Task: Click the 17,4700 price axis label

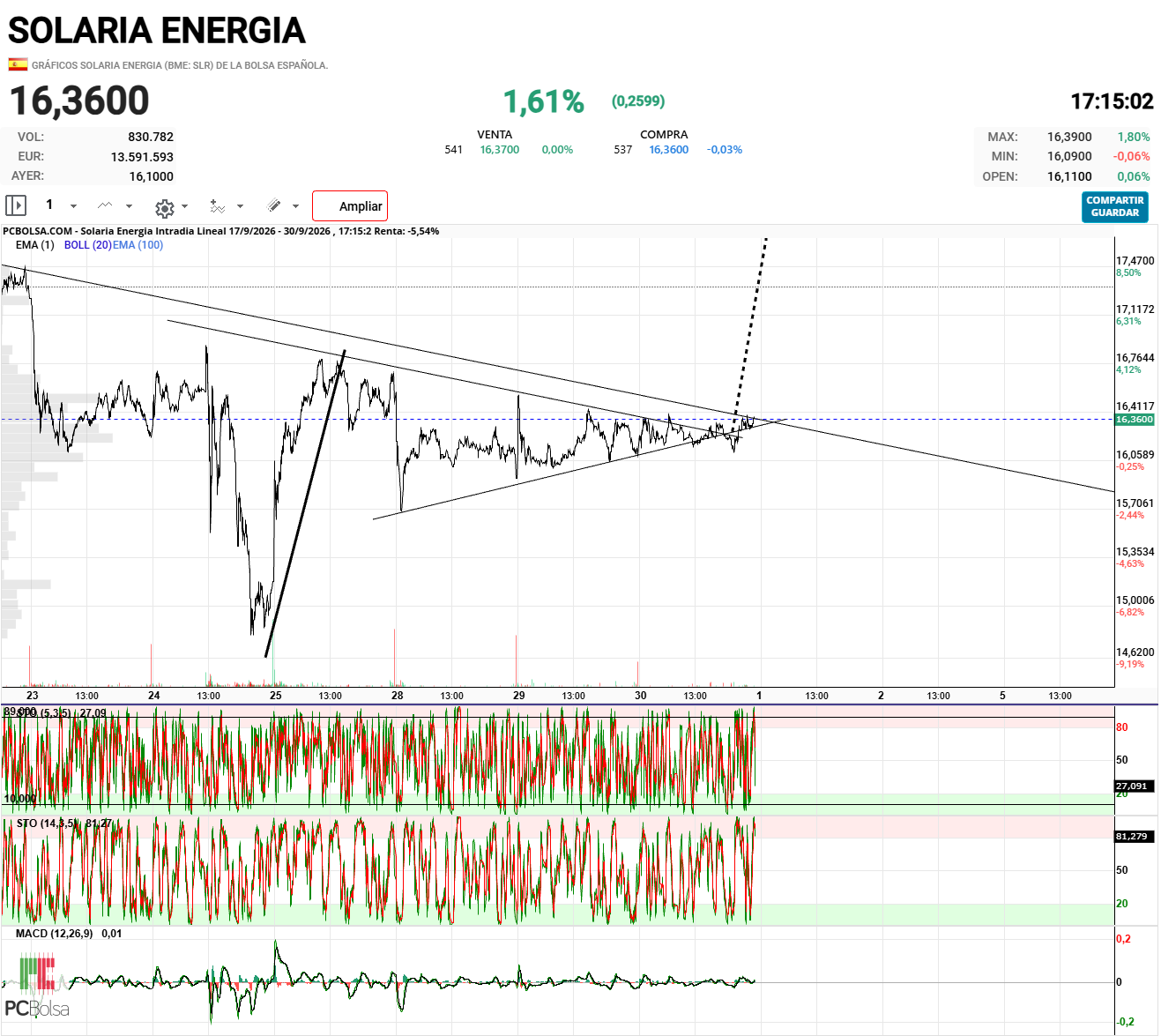Action: tap(1135, 261)
